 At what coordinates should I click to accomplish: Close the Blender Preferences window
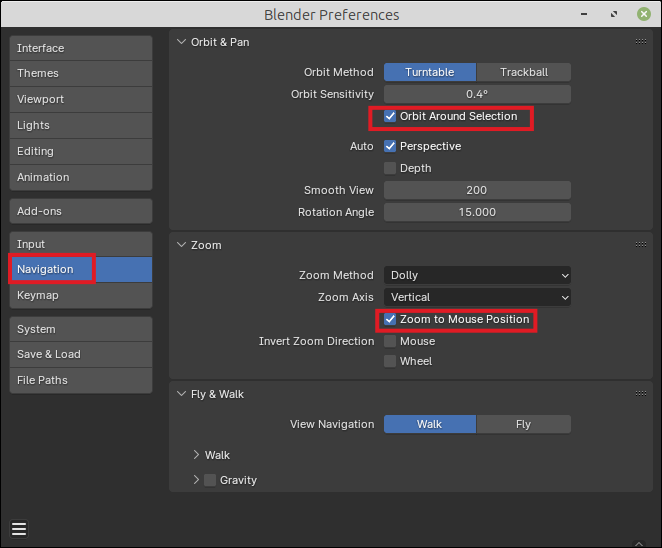point(643,14)
